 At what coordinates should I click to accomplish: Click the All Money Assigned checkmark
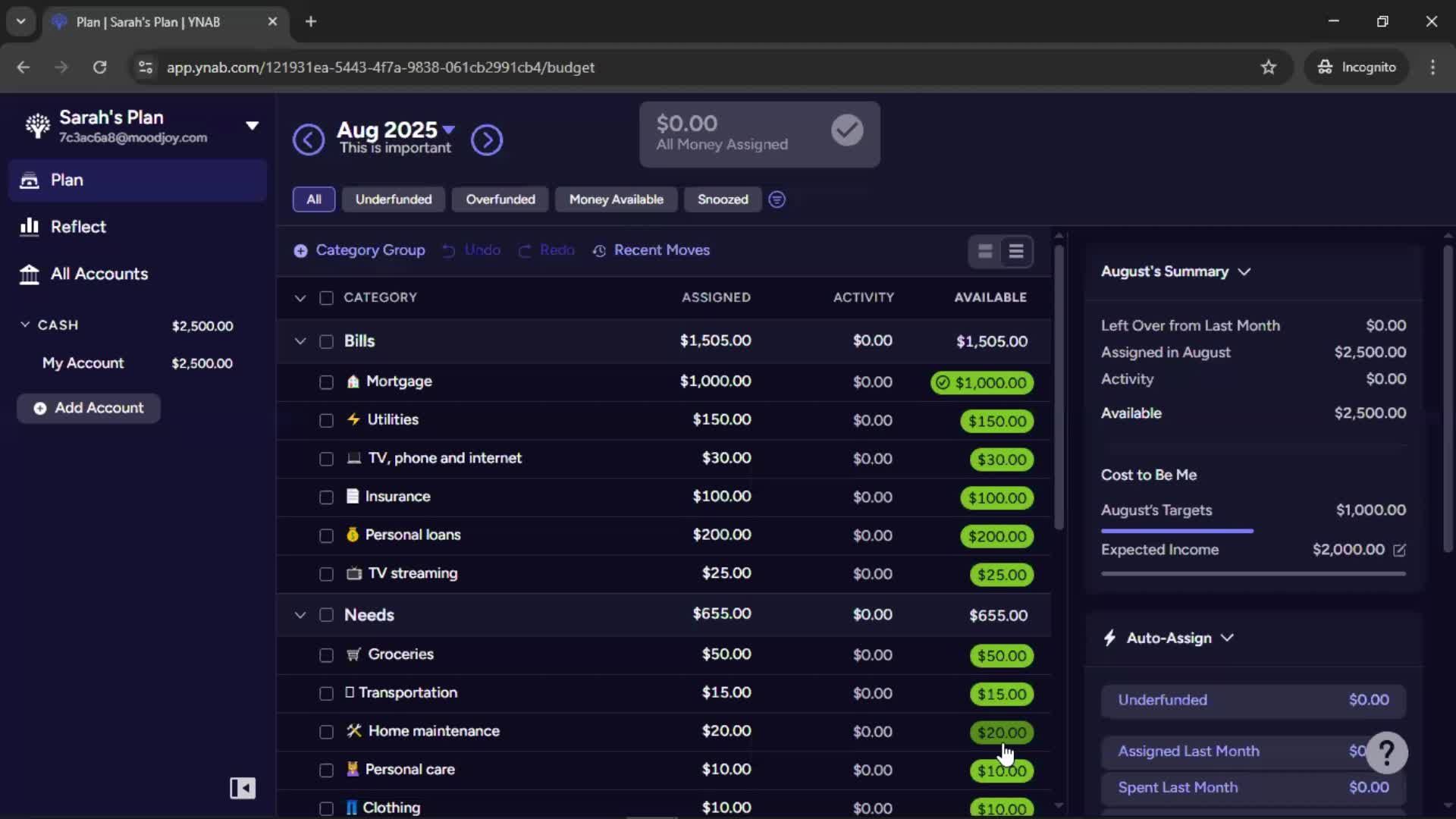tap(847, 130)
